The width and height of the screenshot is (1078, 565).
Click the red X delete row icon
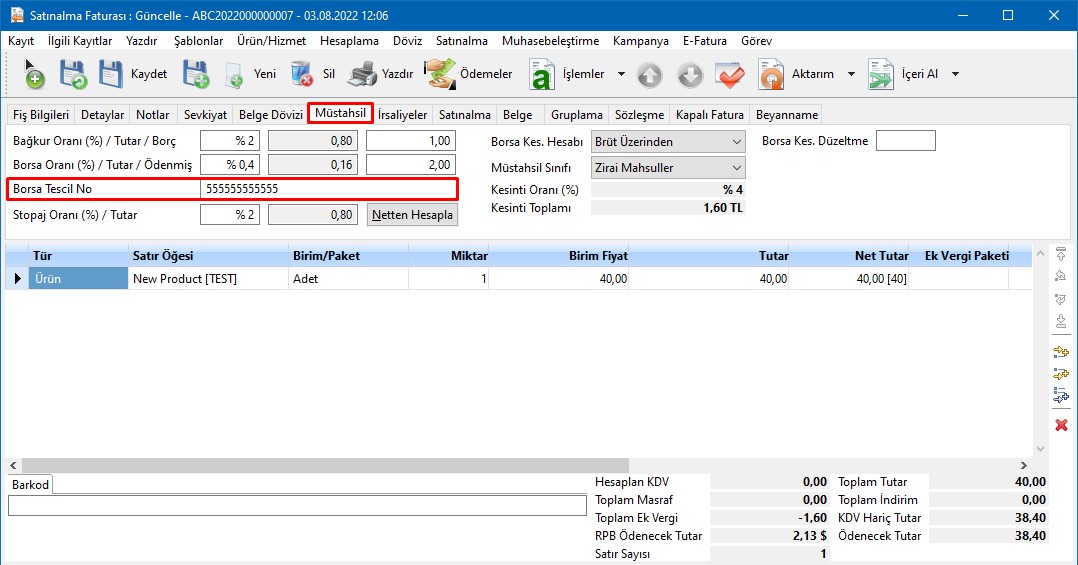click(1061, 425)
